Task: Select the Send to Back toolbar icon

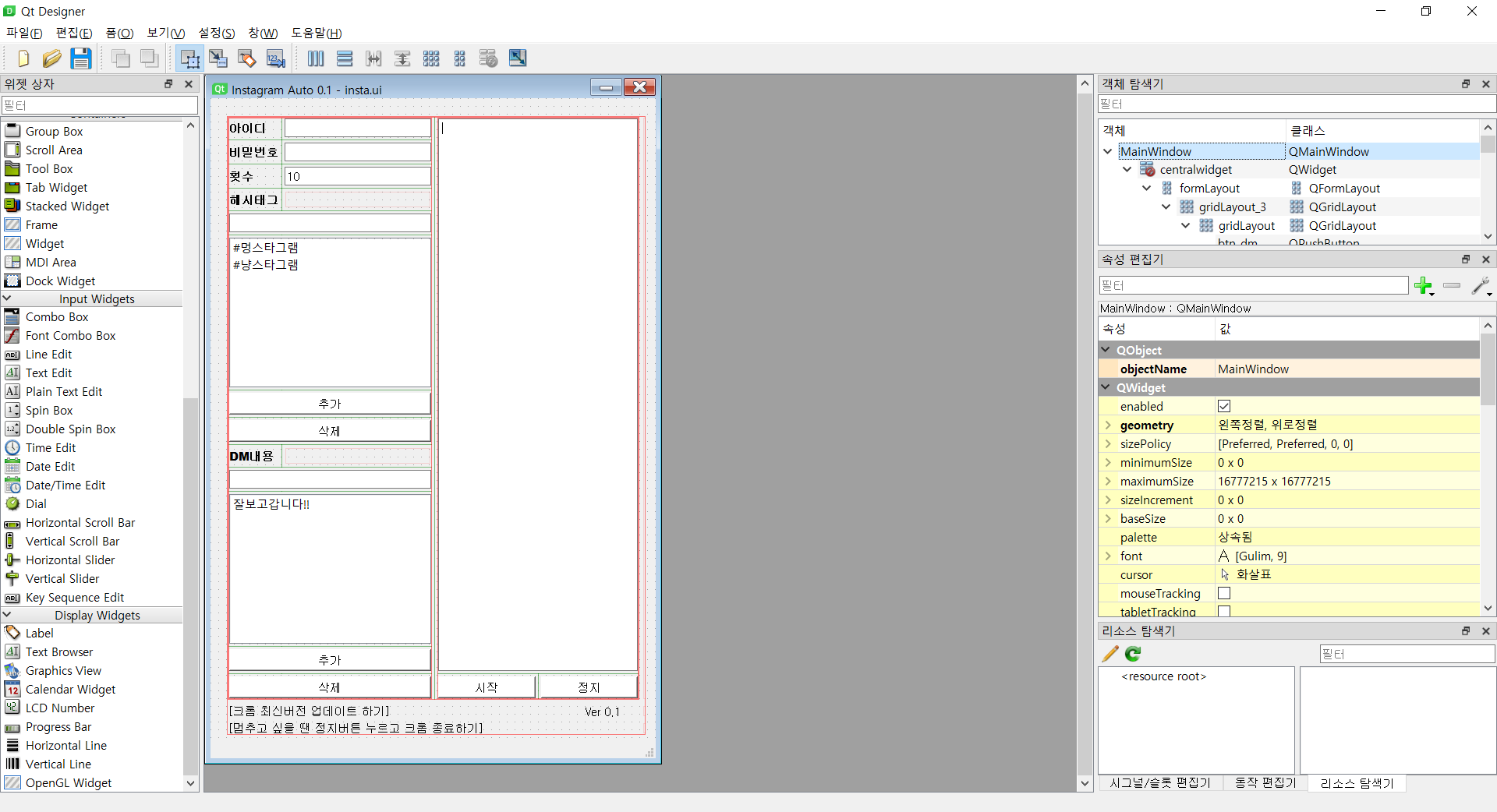Action: 121,58
